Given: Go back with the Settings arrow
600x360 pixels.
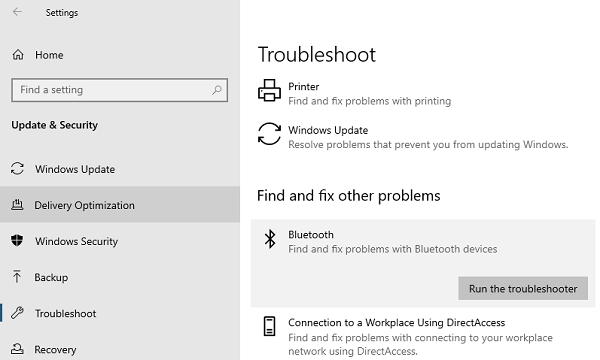Looking at the screenshot, I should [17, 12].
